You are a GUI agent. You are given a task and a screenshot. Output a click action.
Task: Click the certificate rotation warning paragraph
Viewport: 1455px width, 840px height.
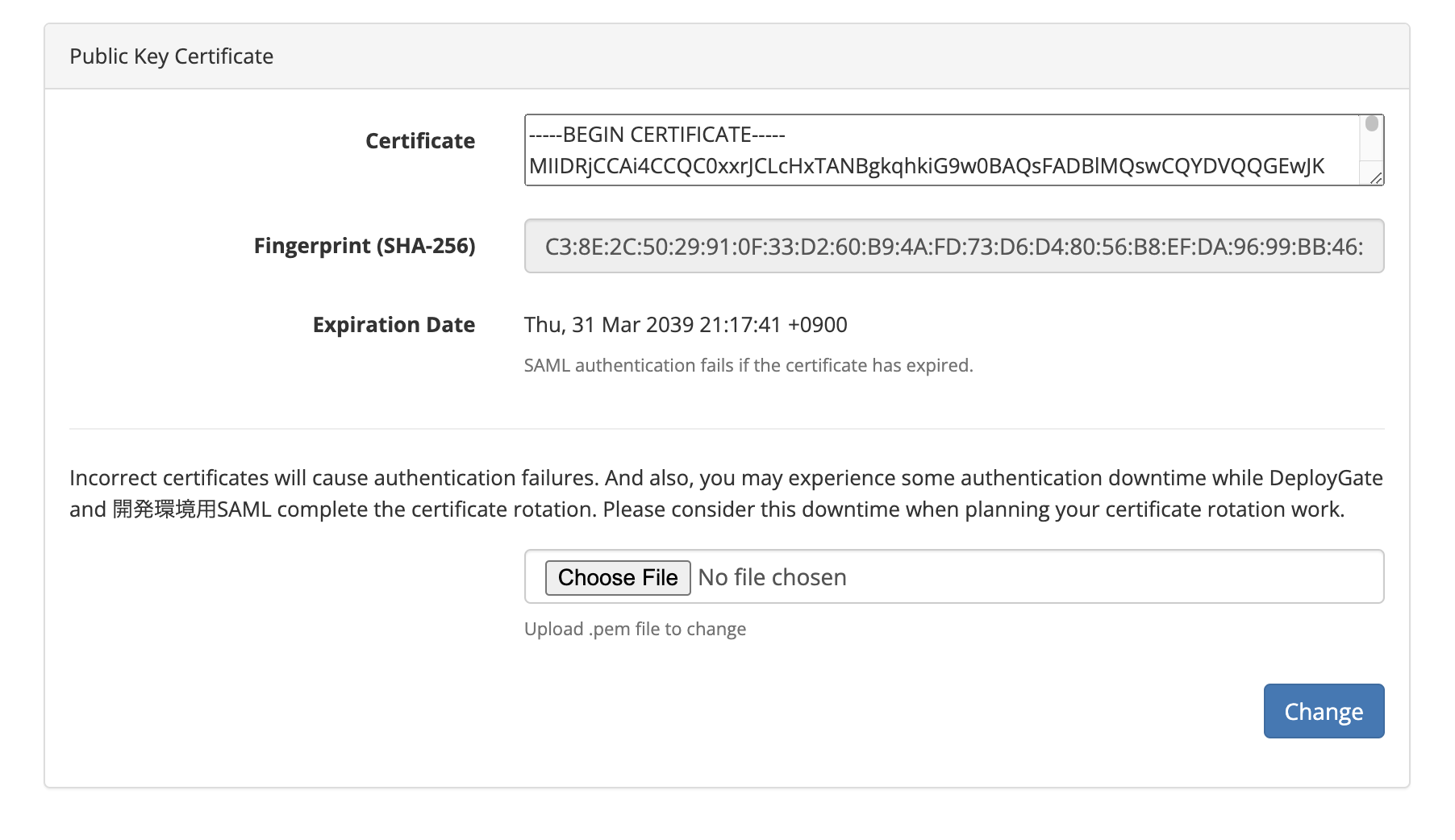click(726, 493)
